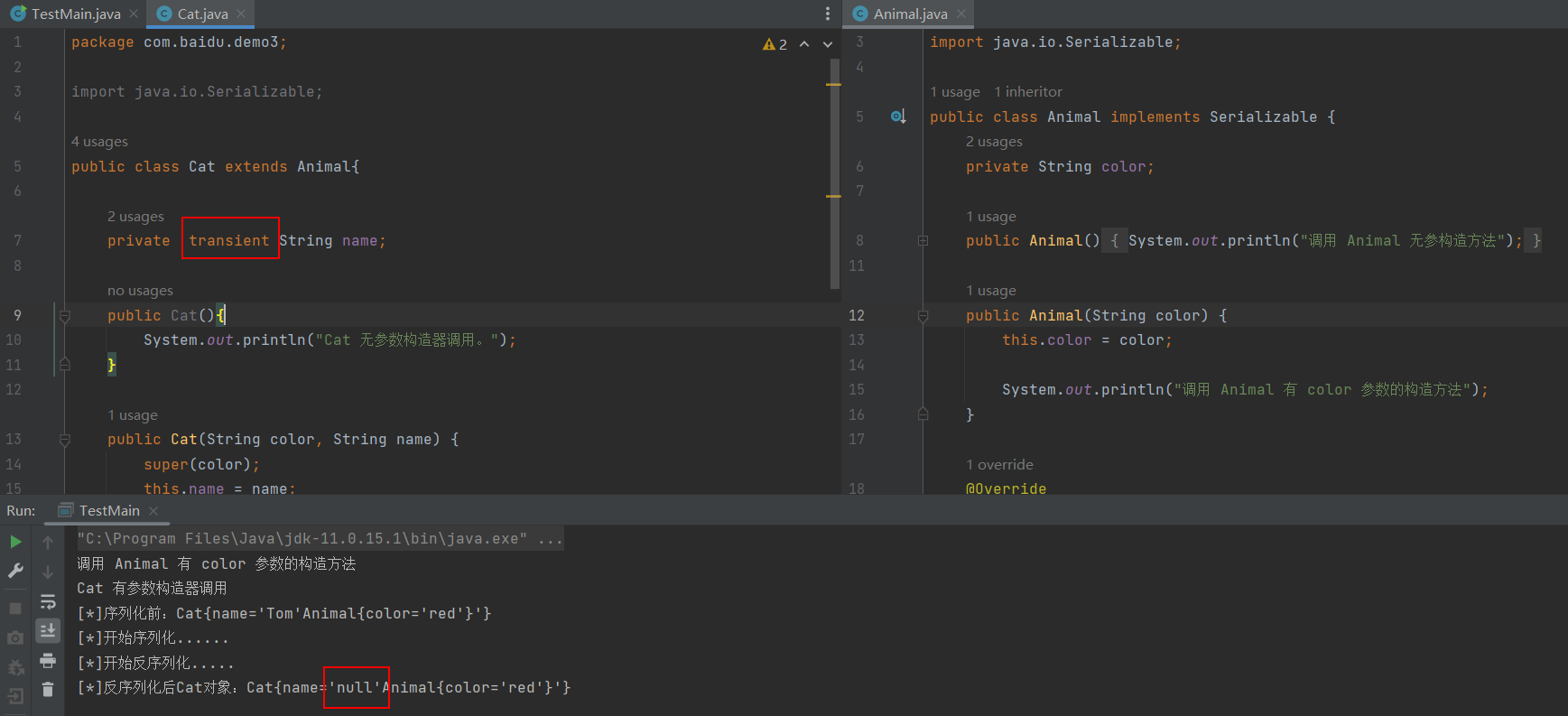Click 'super(color);' in Cat constructor
Viewport: 1568px width, 716px height.
click(x=202, y=465)
